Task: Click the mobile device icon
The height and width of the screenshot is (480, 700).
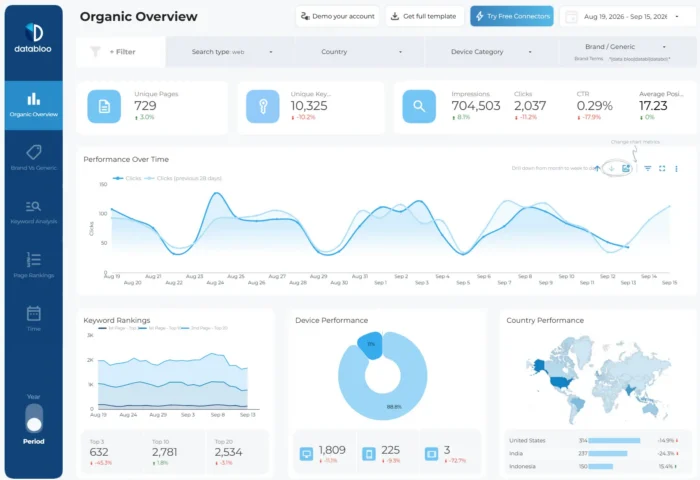Action: tap(369, 454)
